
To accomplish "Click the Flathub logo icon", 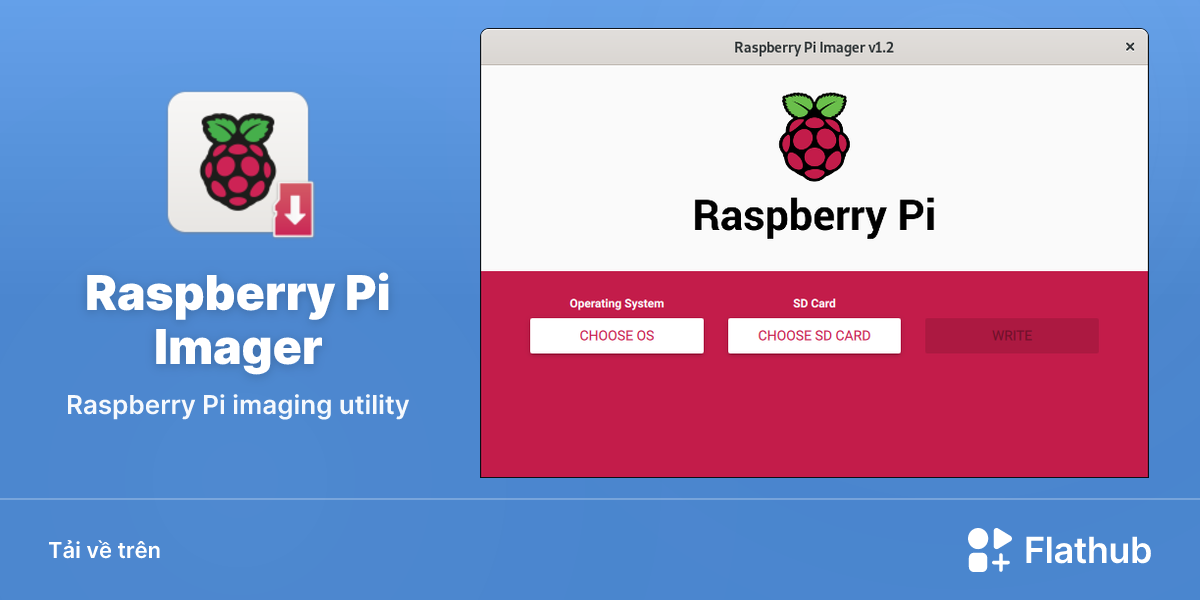I will coord(989,550).
